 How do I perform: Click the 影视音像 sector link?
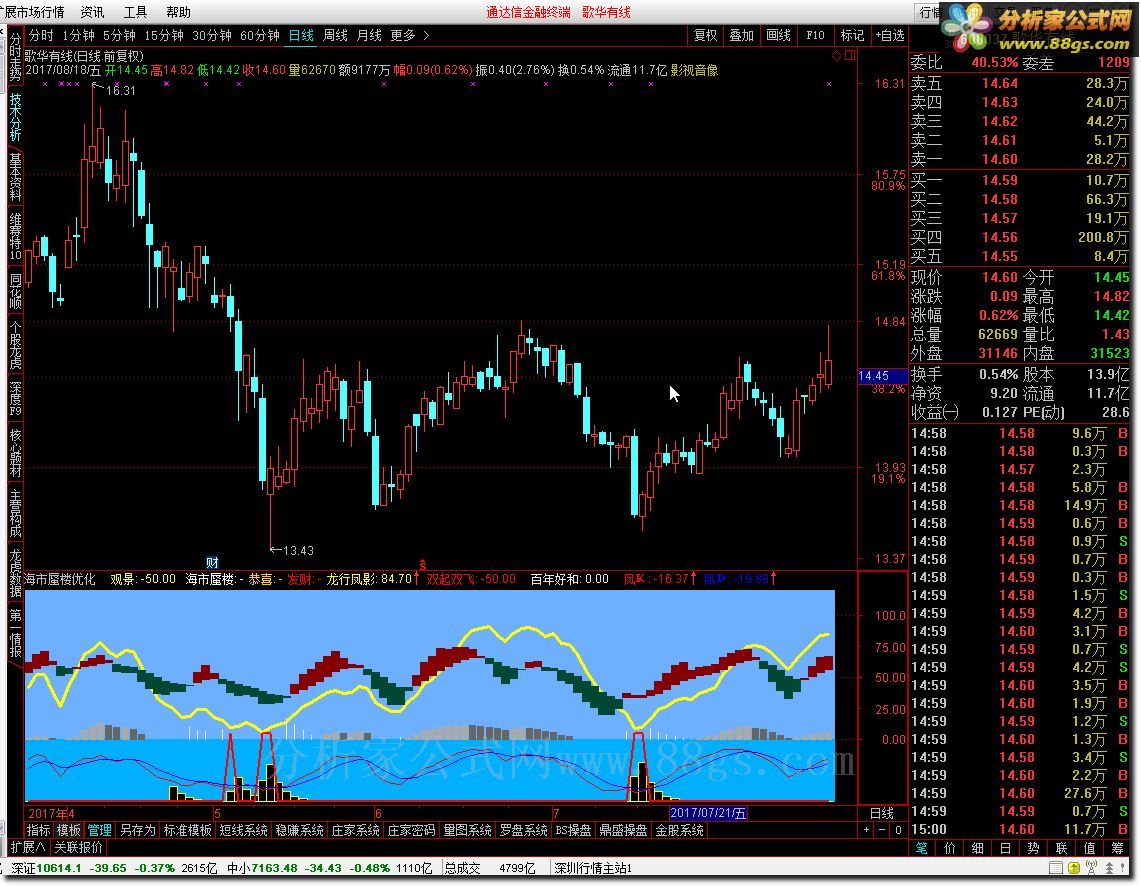694,70
